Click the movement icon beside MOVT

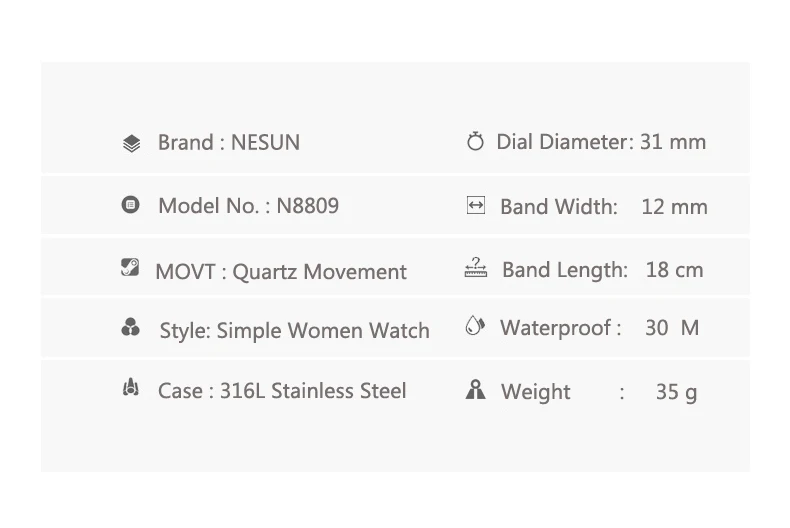pyautogui.click(x=130, y=268)
